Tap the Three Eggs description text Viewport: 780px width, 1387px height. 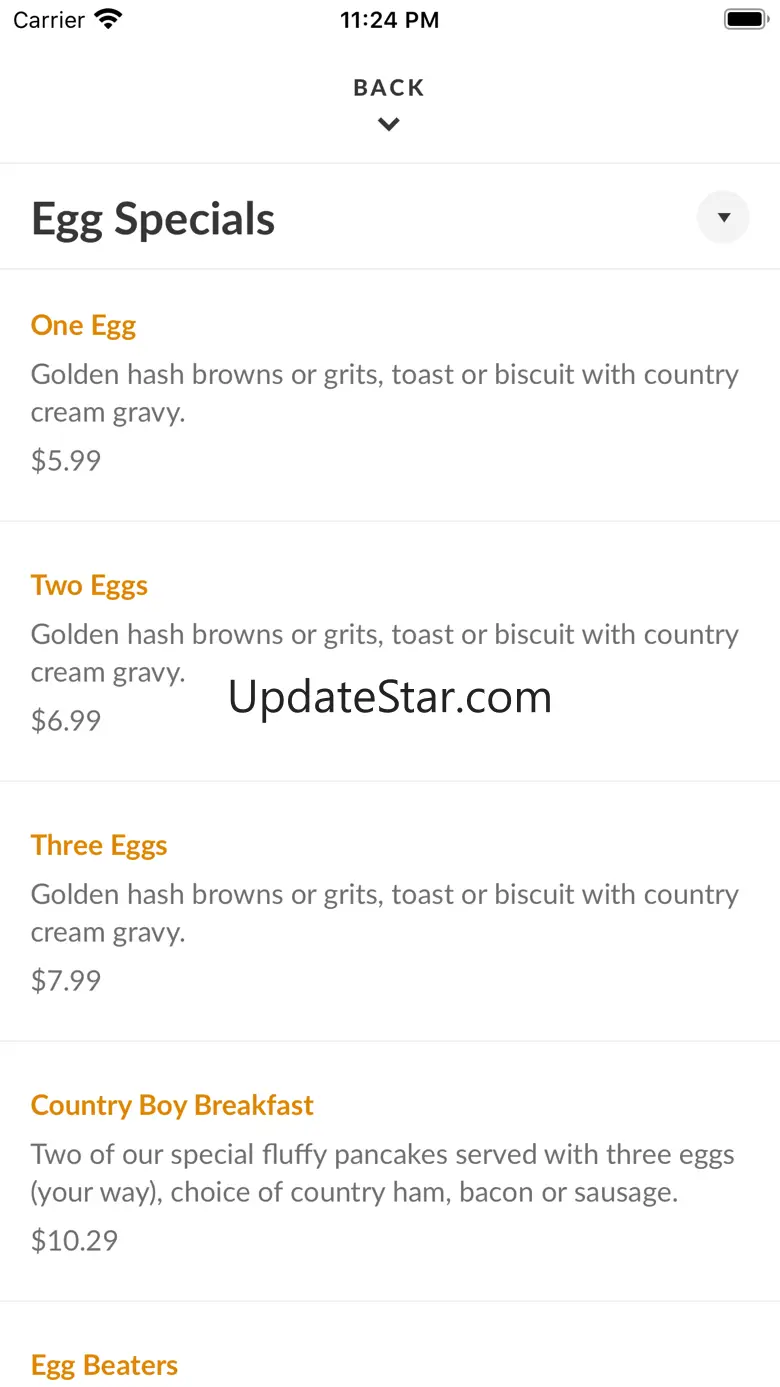tap(385, 913)
